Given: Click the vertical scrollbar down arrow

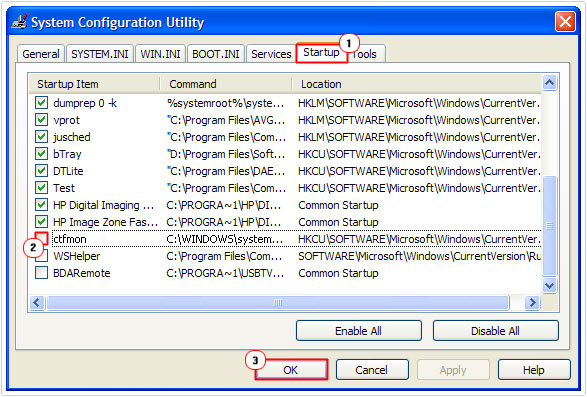Looking at the screenshot, I should click(549, 286).
